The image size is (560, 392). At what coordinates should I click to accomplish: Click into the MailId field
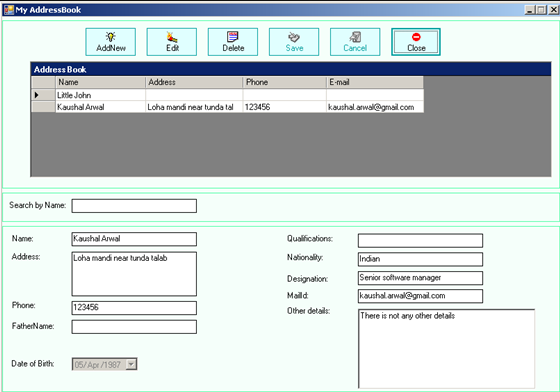[420, 296]
